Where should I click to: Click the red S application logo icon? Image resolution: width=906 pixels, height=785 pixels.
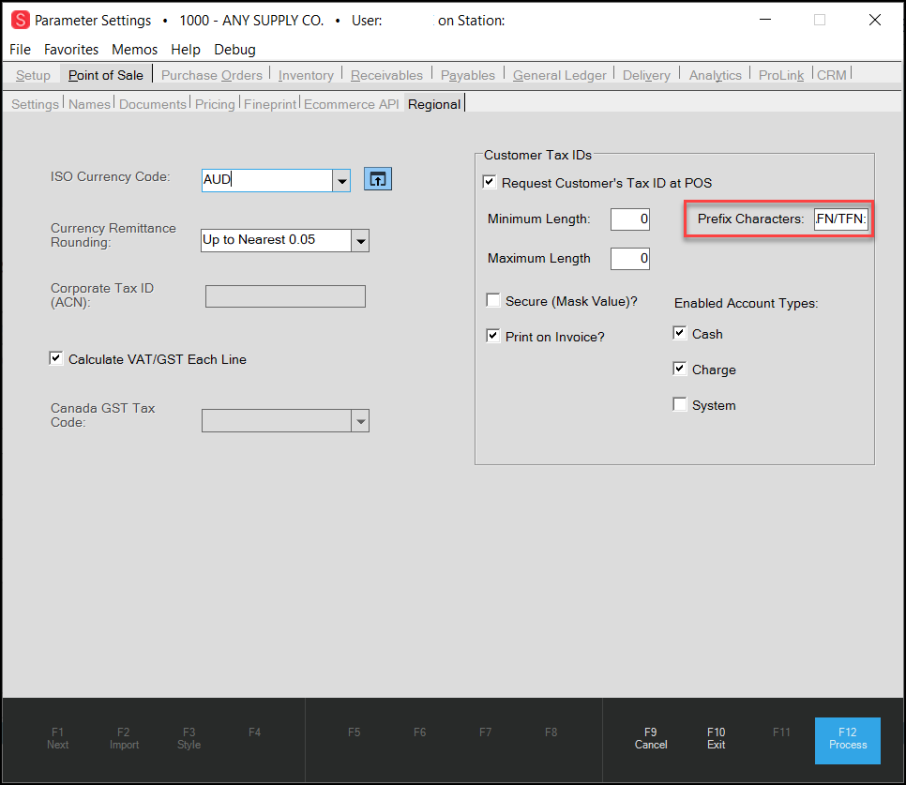tap(20, 20)
